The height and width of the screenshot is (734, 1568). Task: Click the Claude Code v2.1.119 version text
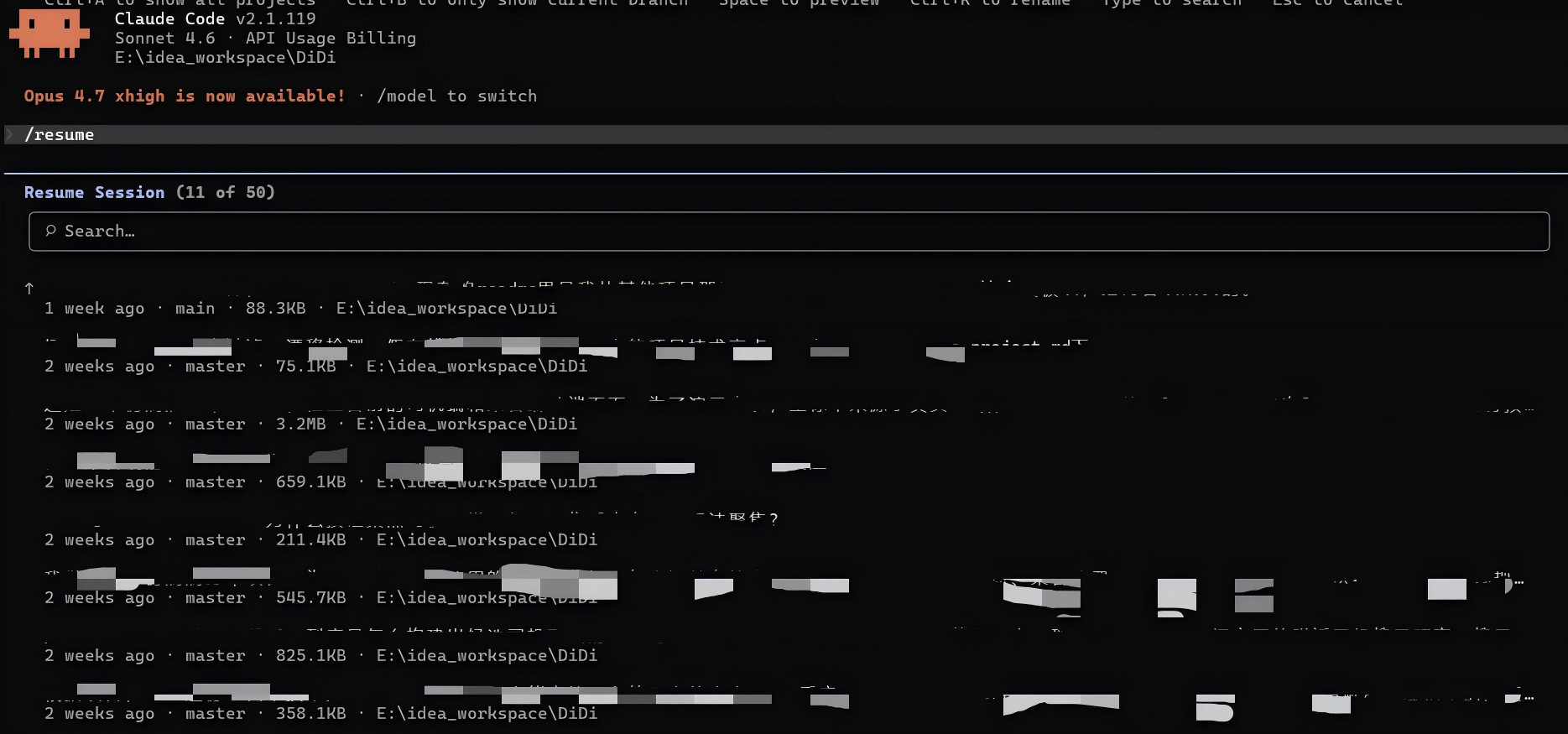coord(216,18)
